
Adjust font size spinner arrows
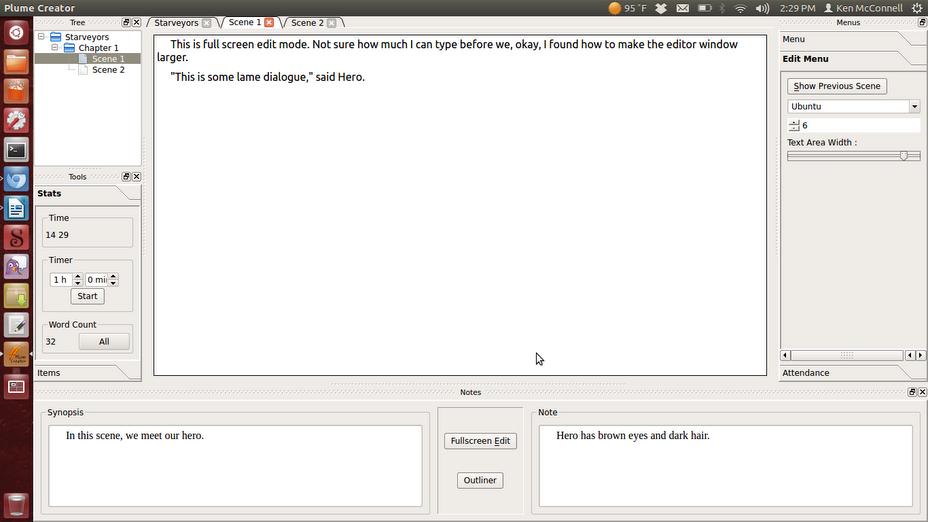[x=794, y=125]
